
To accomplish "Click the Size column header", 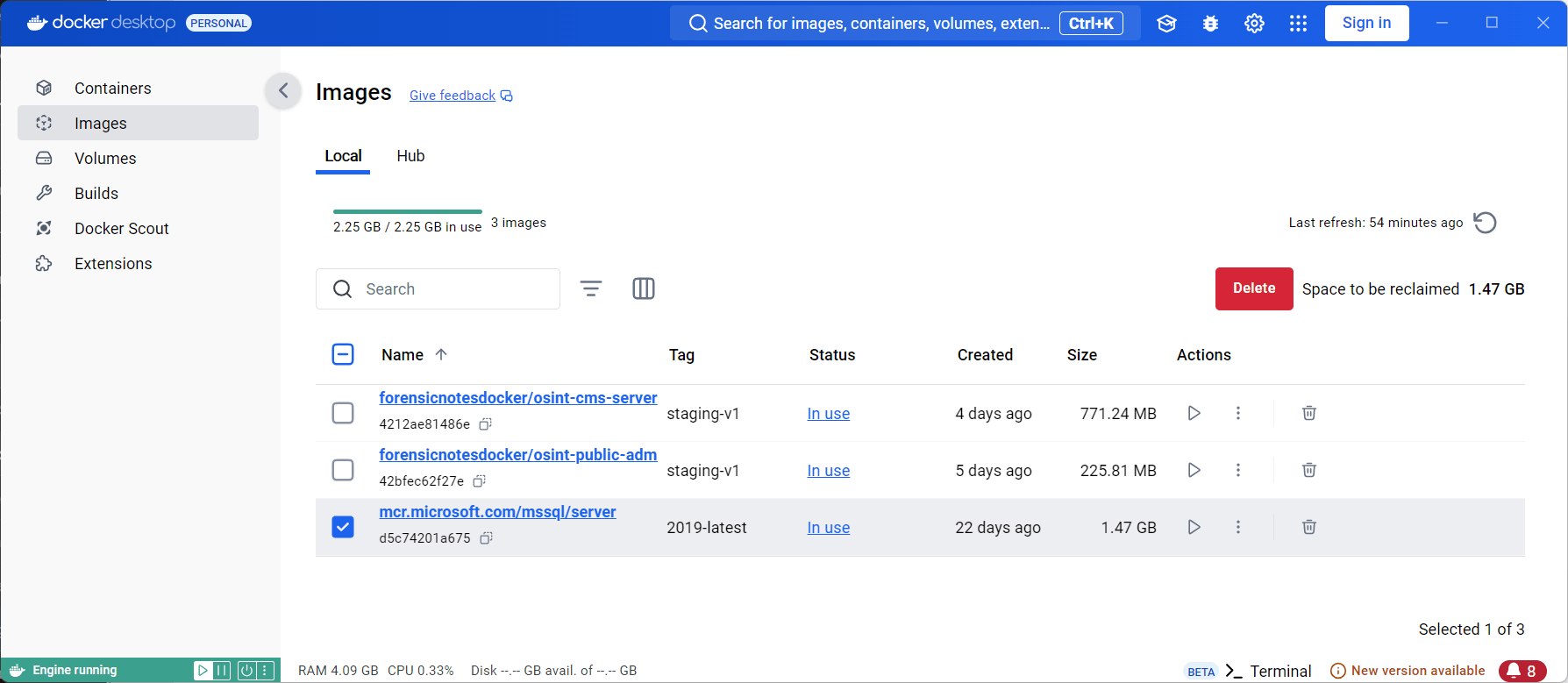I will (x=1082, y=355).
